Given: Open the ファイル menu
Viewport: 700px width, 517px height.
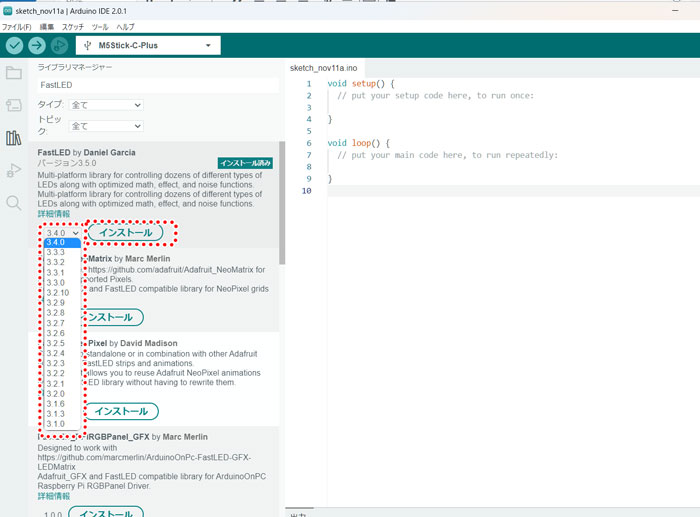Looking at the screenshot, I should click(16, 27).
